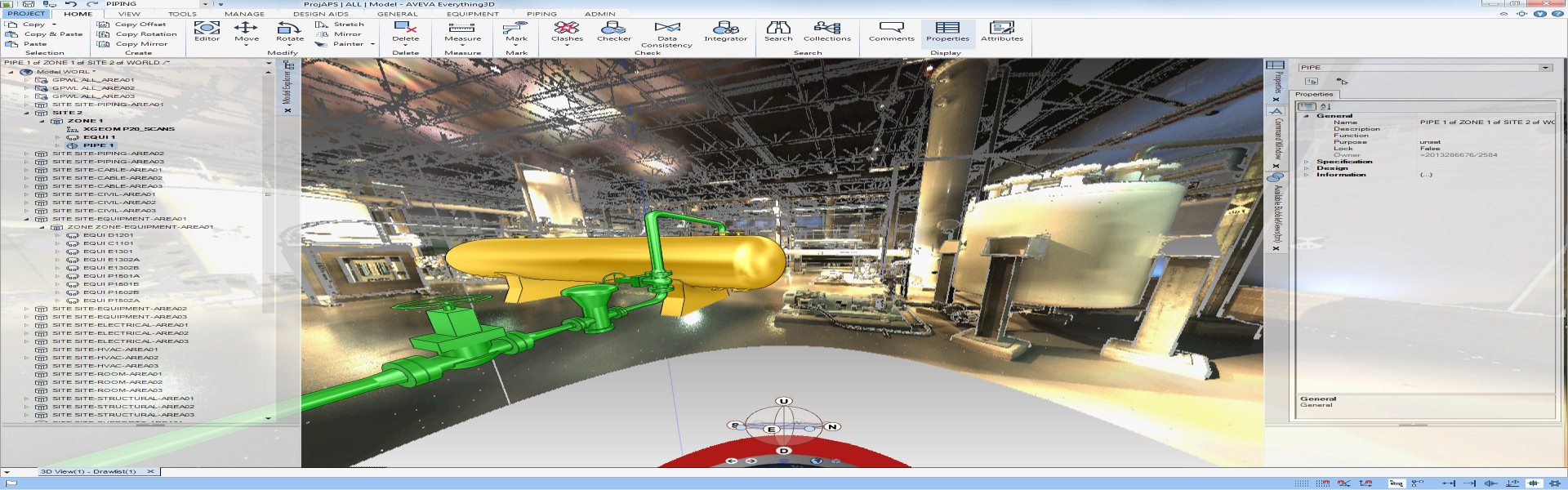
Task: Switch to the VIEW ribbon tab
Action: [129, 14]
